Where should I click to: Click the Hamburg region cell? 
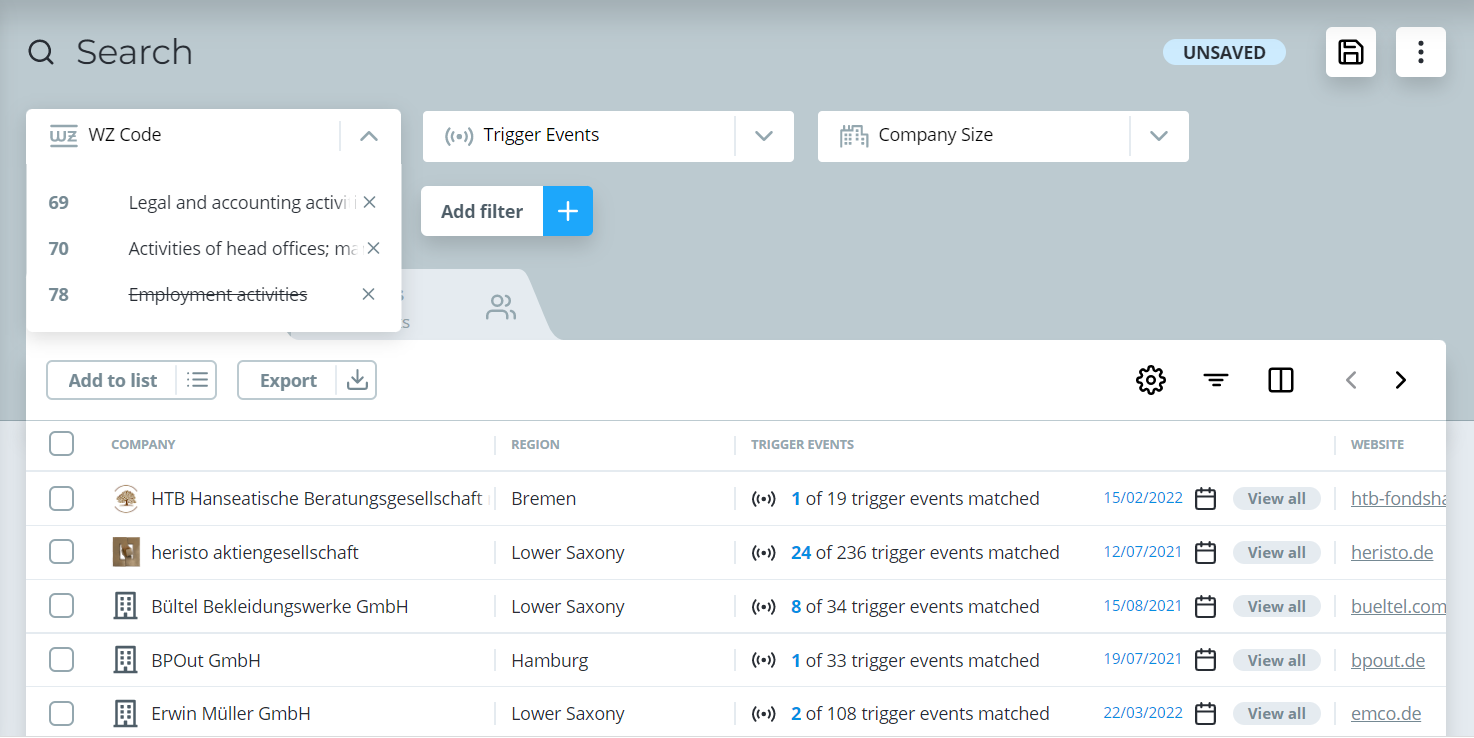point(549,660)
